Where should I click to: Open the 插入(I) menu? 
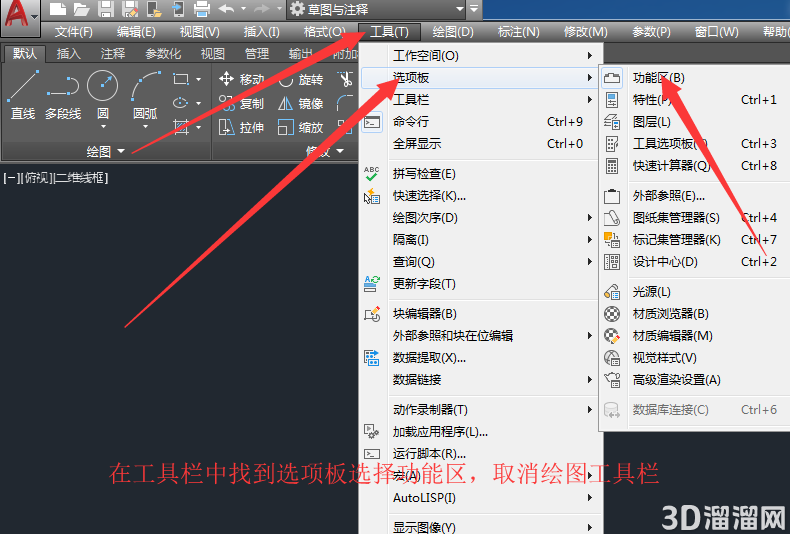pos(261,32)
